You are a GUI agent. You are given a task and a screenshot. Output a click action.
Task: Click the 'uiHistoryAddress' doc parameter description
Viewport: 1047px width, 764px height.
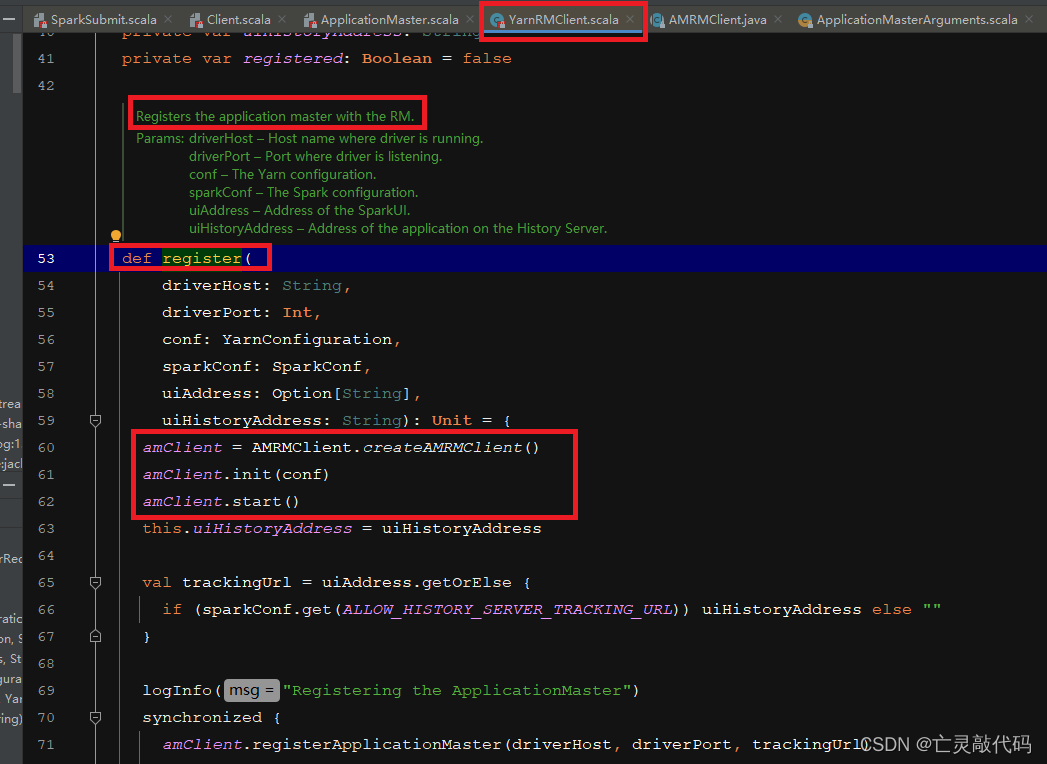pyautogui.click(x=398, y=228)
